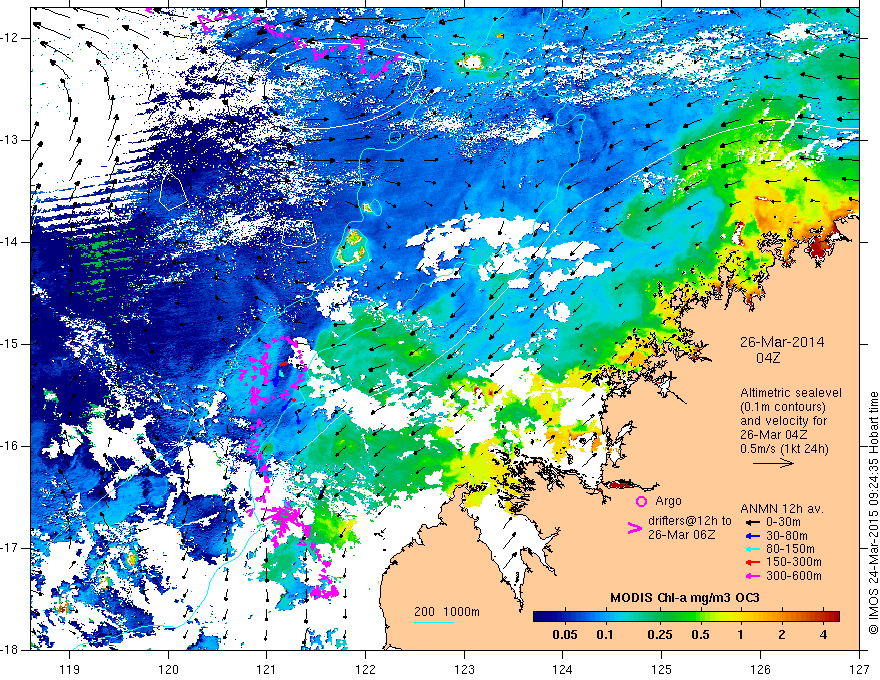The image size is (880, 680).
Task: Click the colorbar tick label '4'
Action: pyautogui.click(x=823, y=635)
